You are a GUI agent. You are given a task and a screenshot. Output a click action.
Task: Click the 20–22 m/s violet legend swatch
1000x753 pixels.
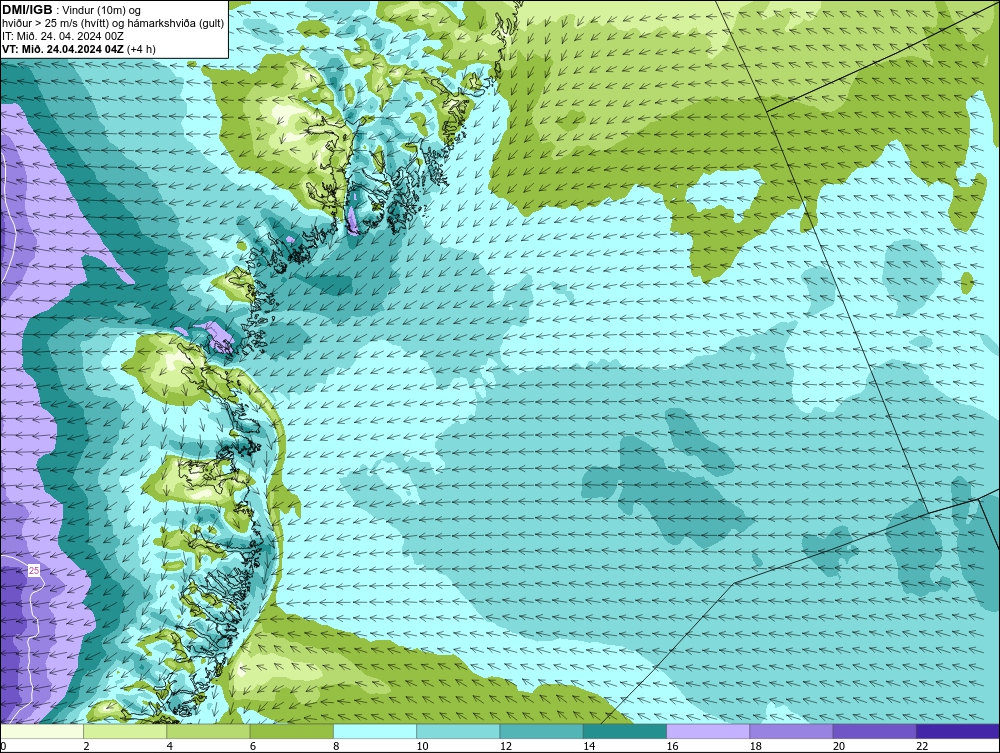tap(874, 731)
